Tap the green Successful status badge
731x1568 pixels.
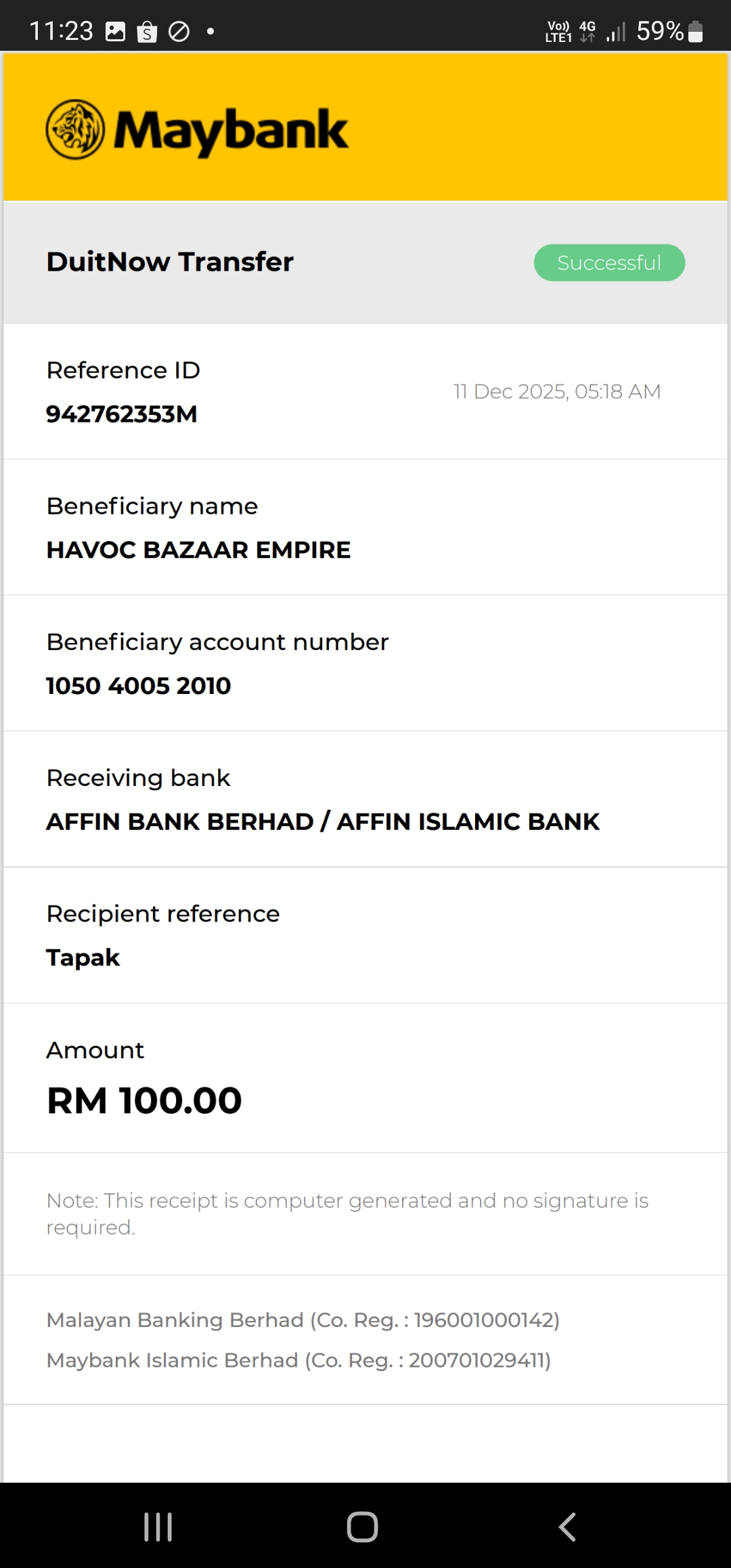click(609, 263)
